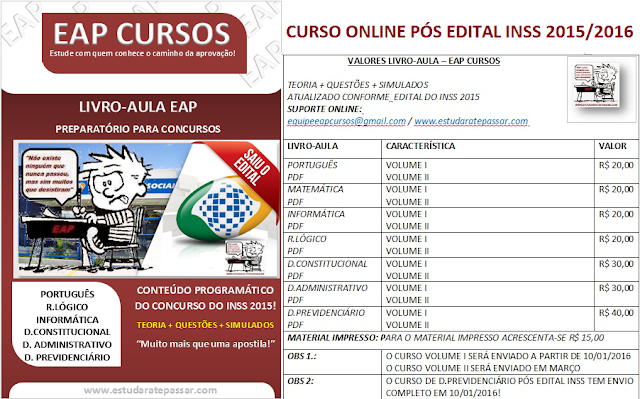Click PREPARATÓRIO PARA CONCURSOS on the flyer
The height and width of the screenshot is (399, 640).
[x=138, y=129]
